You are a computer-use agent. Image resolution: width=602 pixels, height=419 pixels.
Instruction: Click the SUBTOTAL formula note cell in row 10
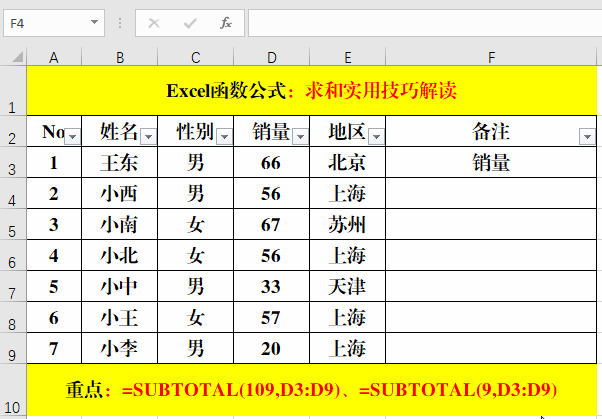pos(312,390)
